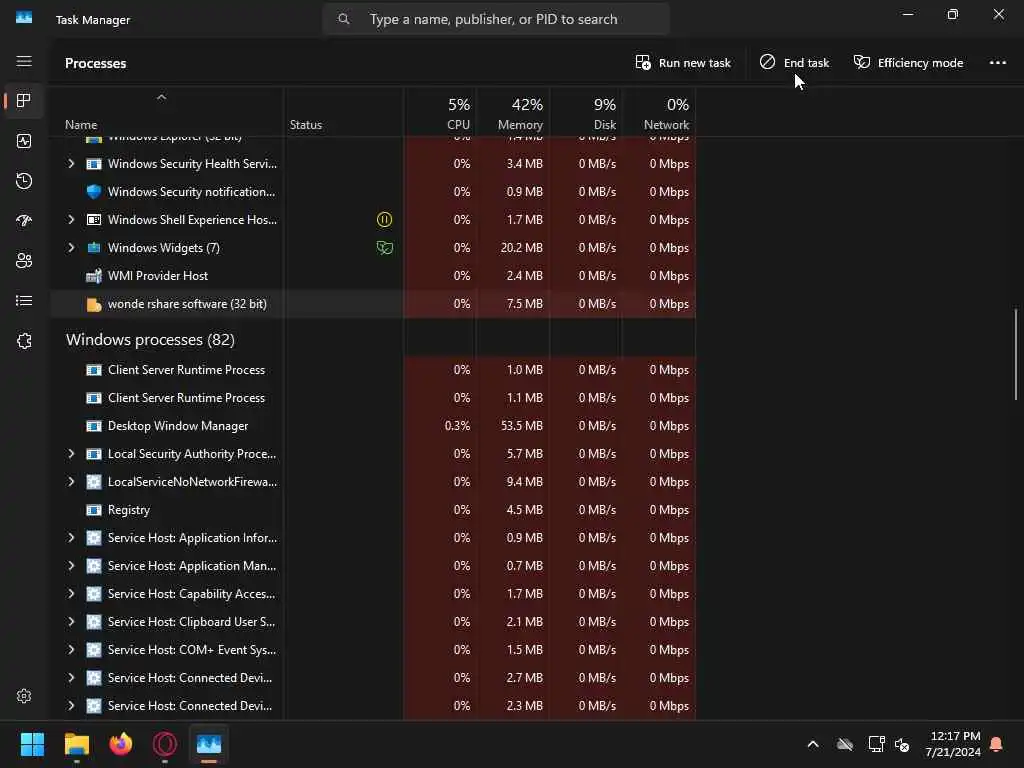This screenshot has height=768, width=1024.
Task: Click the Windows Security notification shield icon
Action: click(x=94, y=191)
